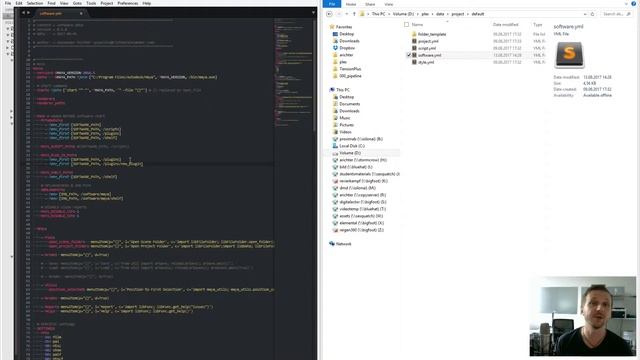
Task: Toggle the select-all checkbox in file list
Action: [406, 24]
